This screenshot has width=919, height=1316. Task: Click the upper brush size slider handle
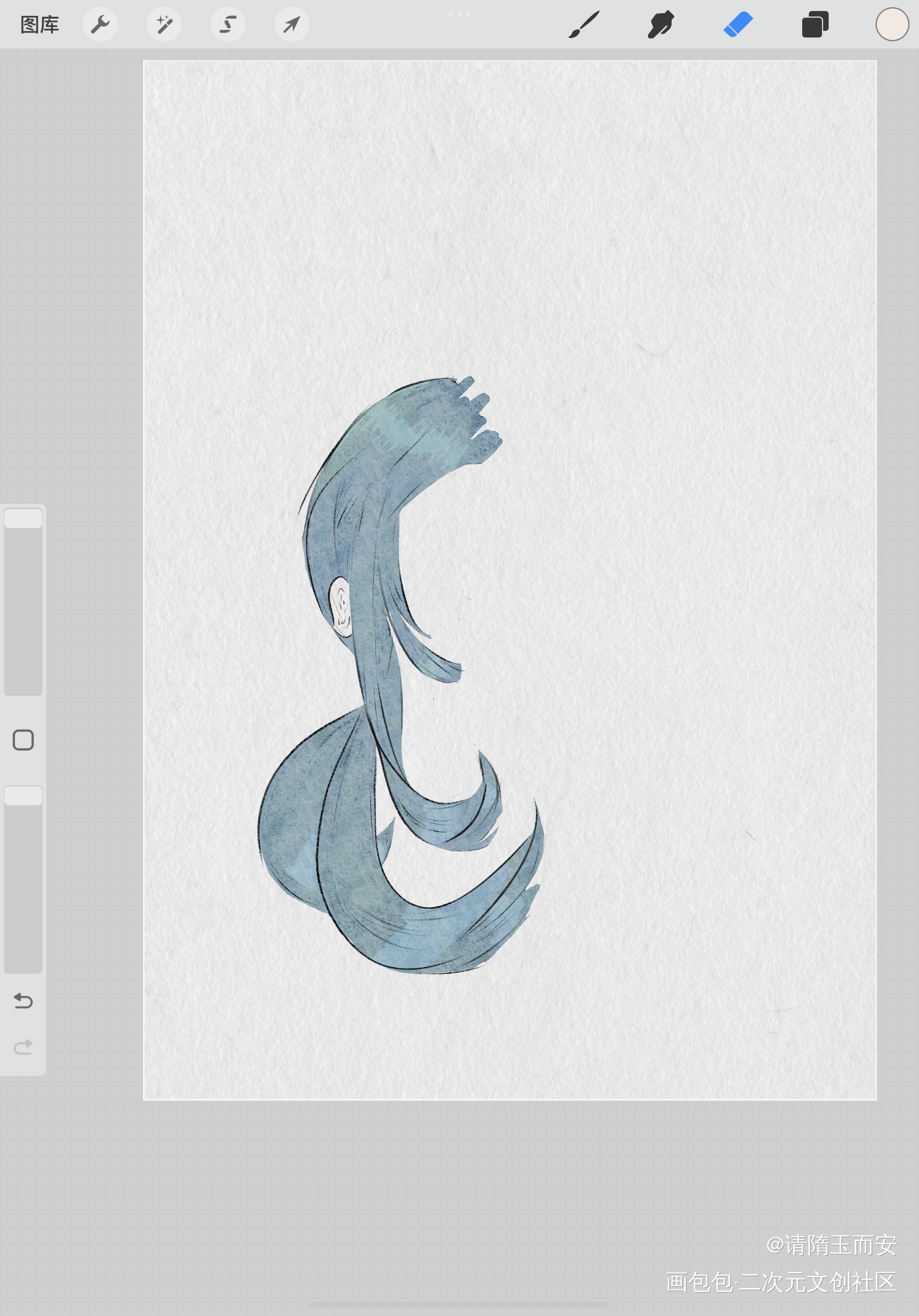(x=23, y=518)
